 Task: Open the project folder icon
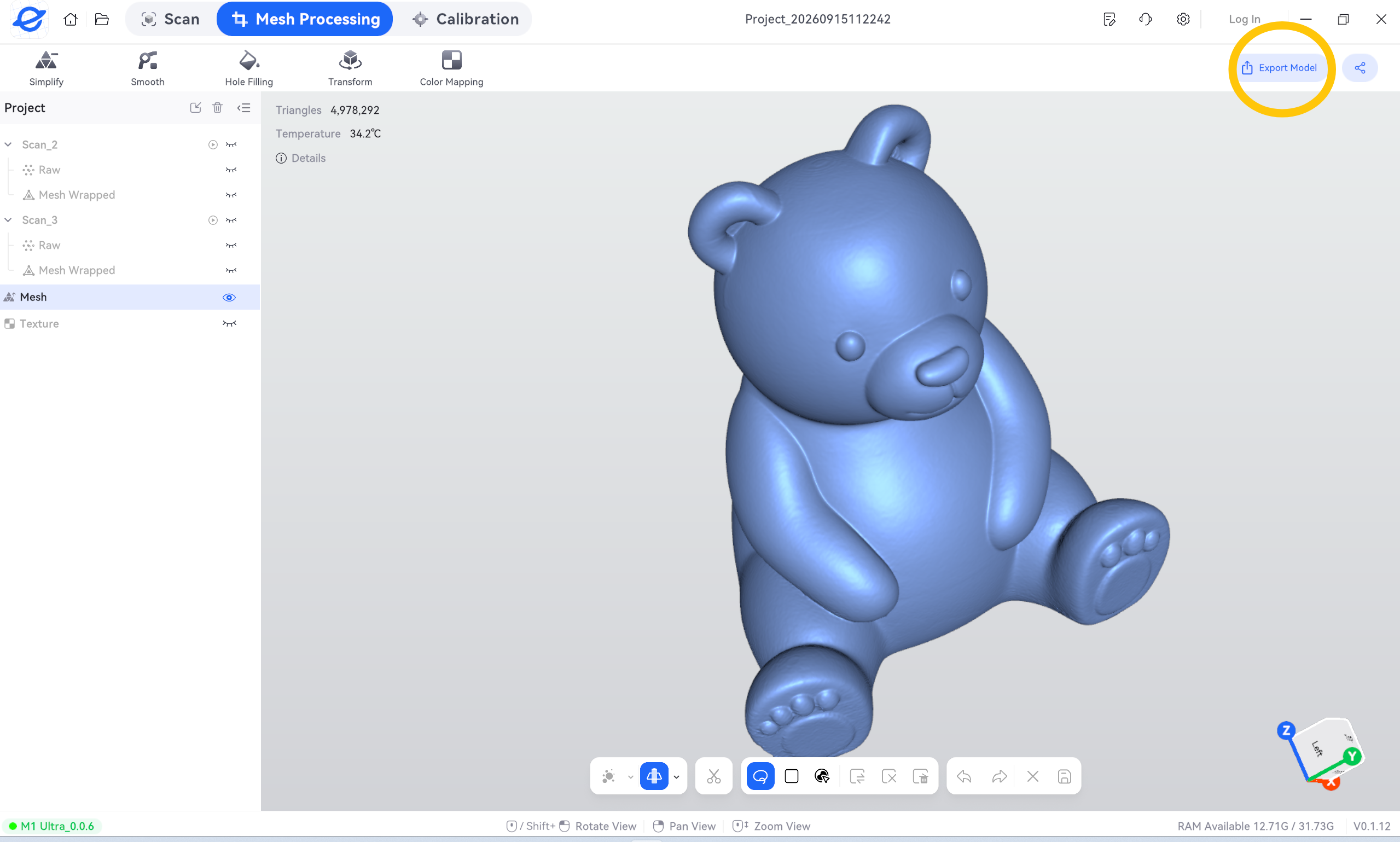[x=102, y=19]
